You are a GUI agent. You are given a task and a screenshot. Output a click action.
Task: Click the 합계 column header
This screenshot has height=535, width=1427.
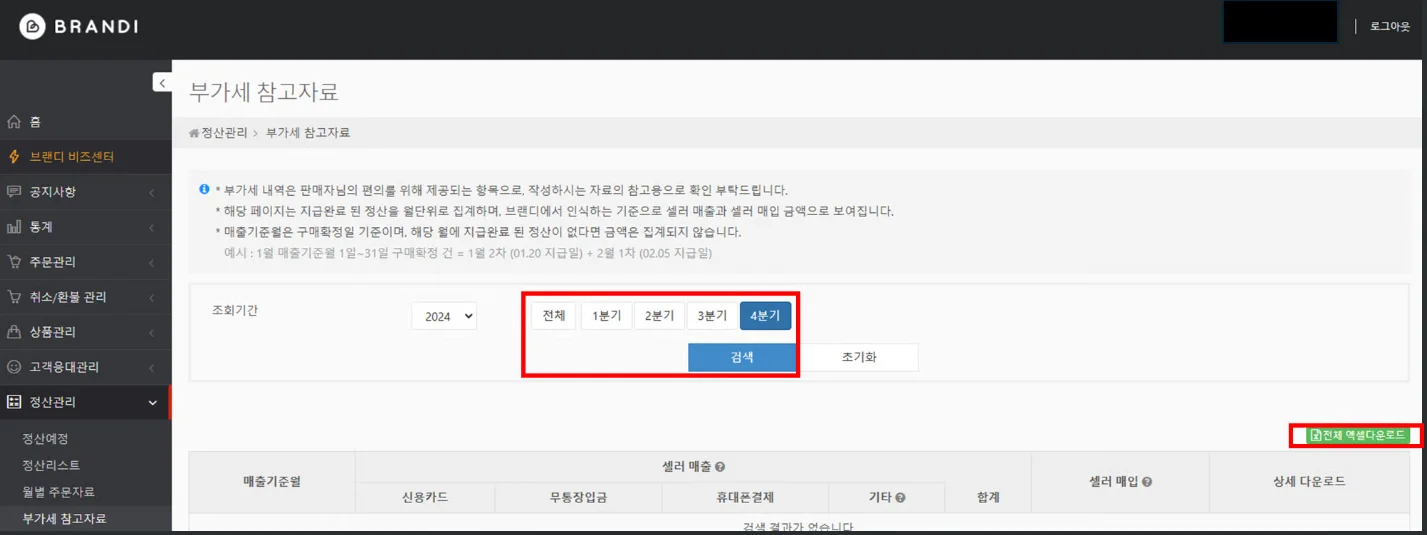pos(987,497)
